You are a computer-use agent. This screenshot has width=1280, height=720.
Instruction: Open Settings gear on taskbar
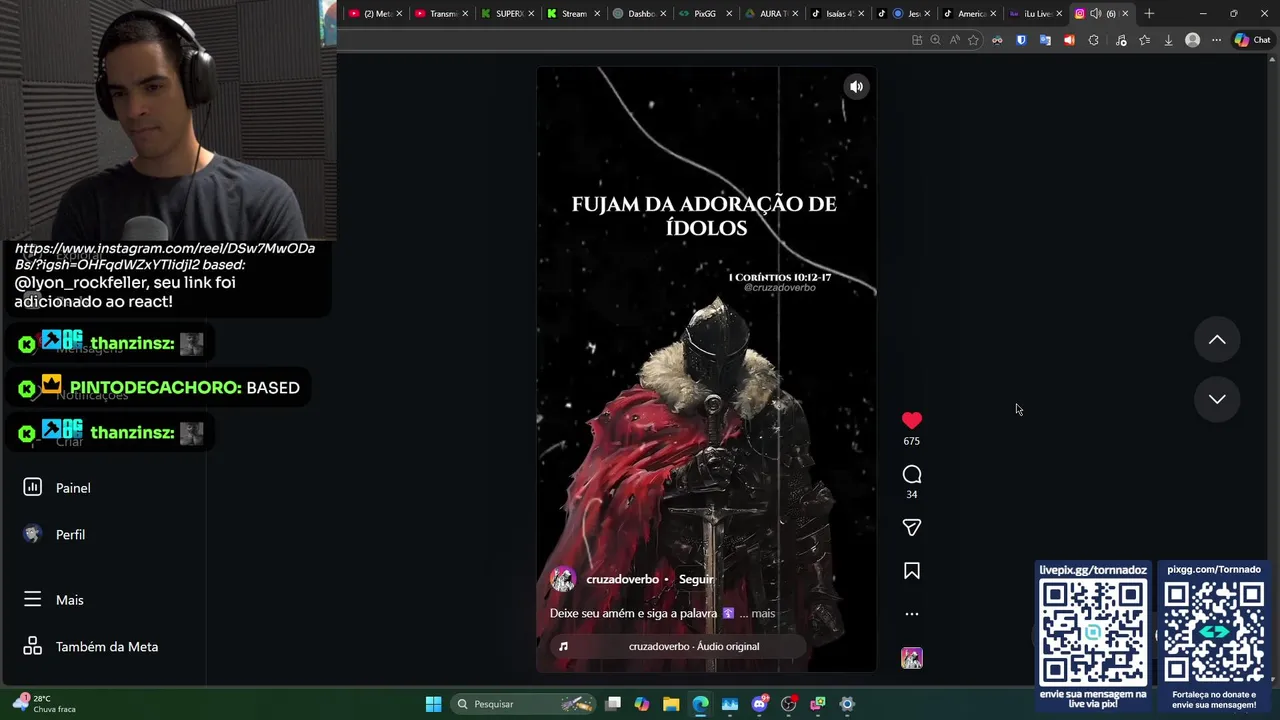click(x=847, y=704)
